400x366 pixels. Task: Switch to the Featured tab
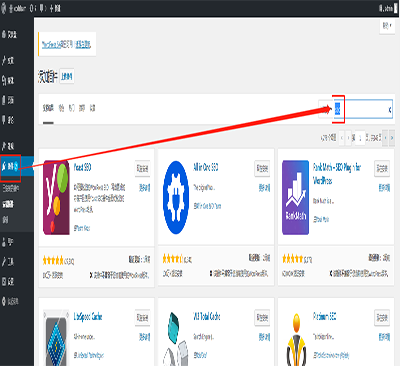61,108
